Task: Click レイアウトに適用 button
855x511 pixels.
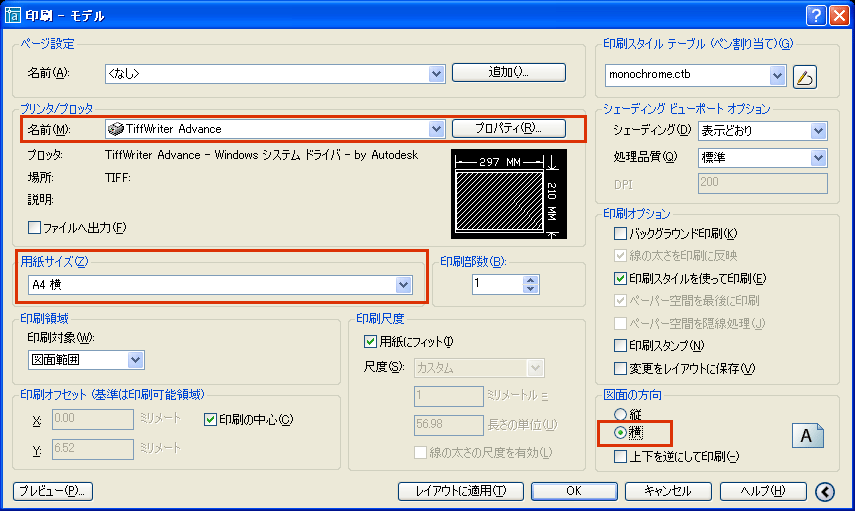Action: (461, 491)
